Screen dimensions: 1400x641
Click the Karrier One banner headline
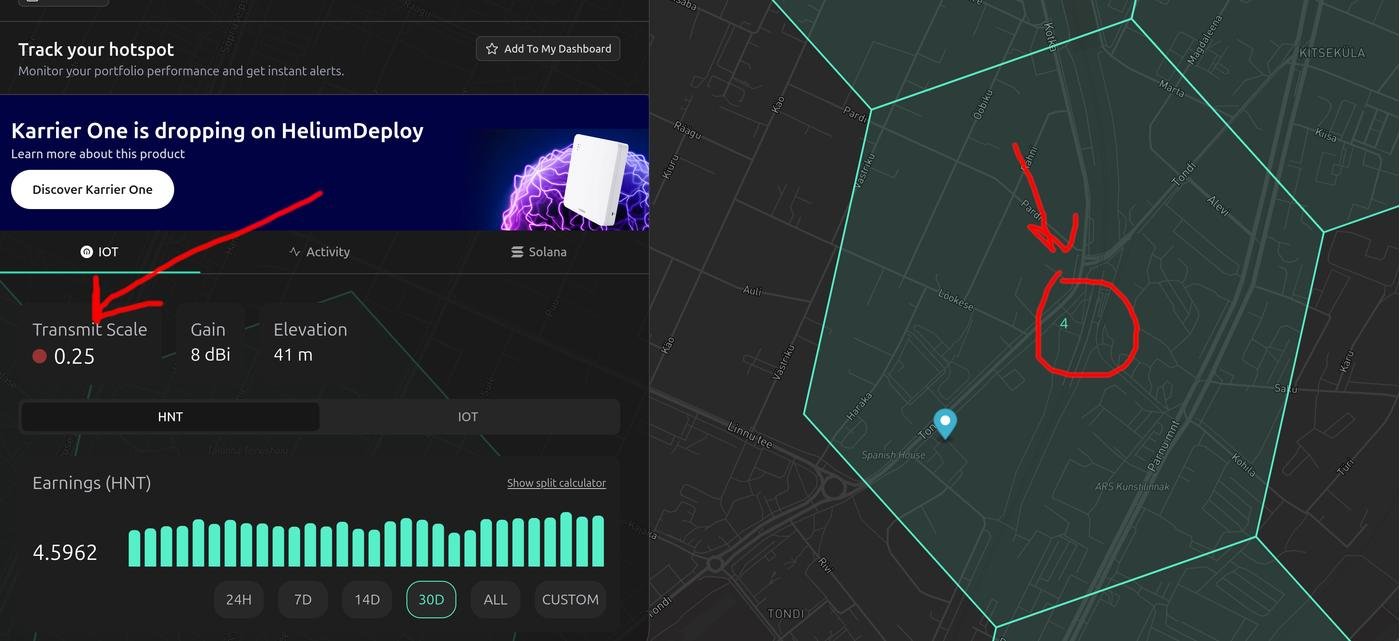click(217, 130)
